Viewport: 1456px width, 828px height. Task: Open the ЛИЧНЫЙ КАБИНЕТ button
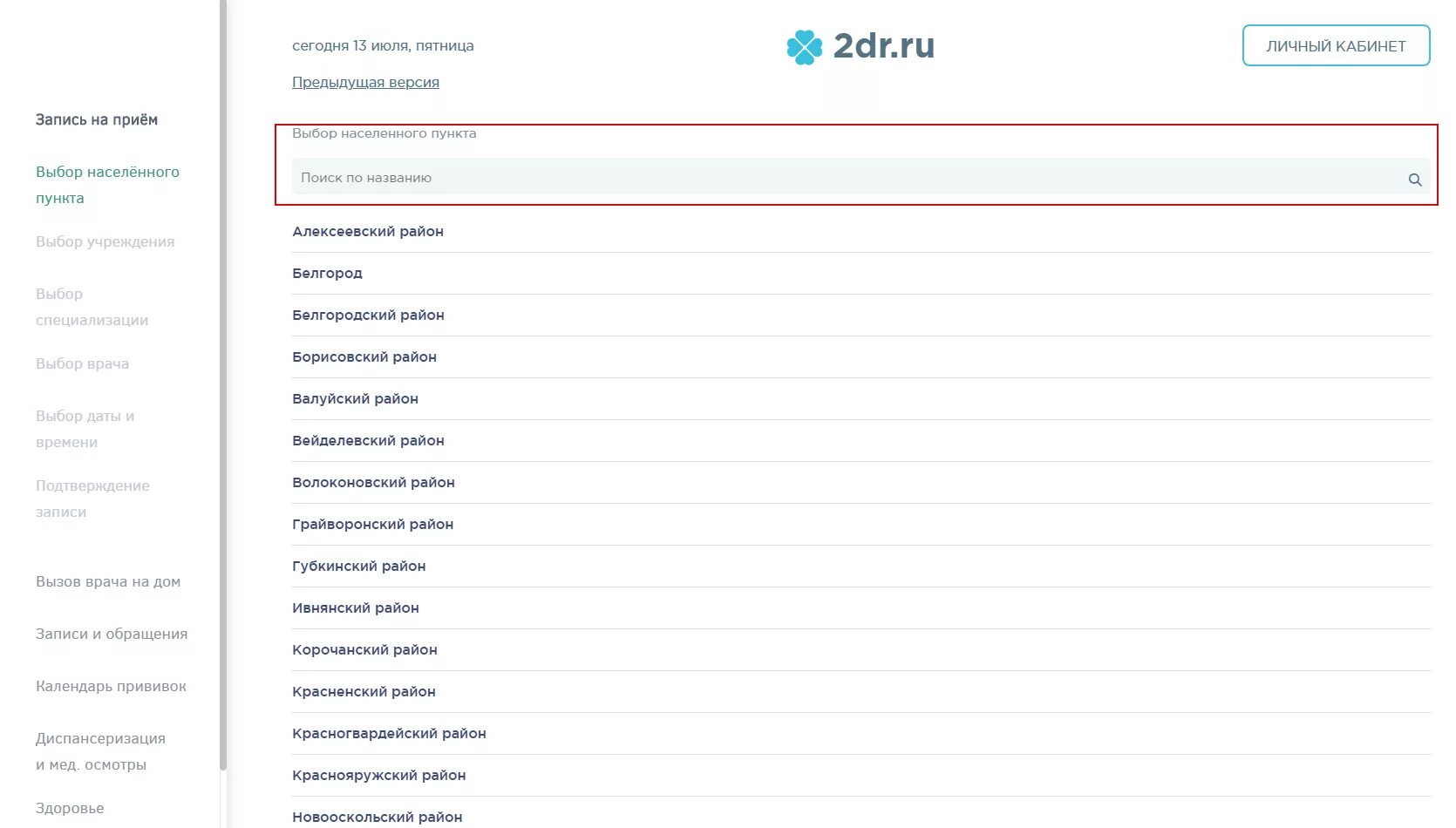(x=1336, y=45)
